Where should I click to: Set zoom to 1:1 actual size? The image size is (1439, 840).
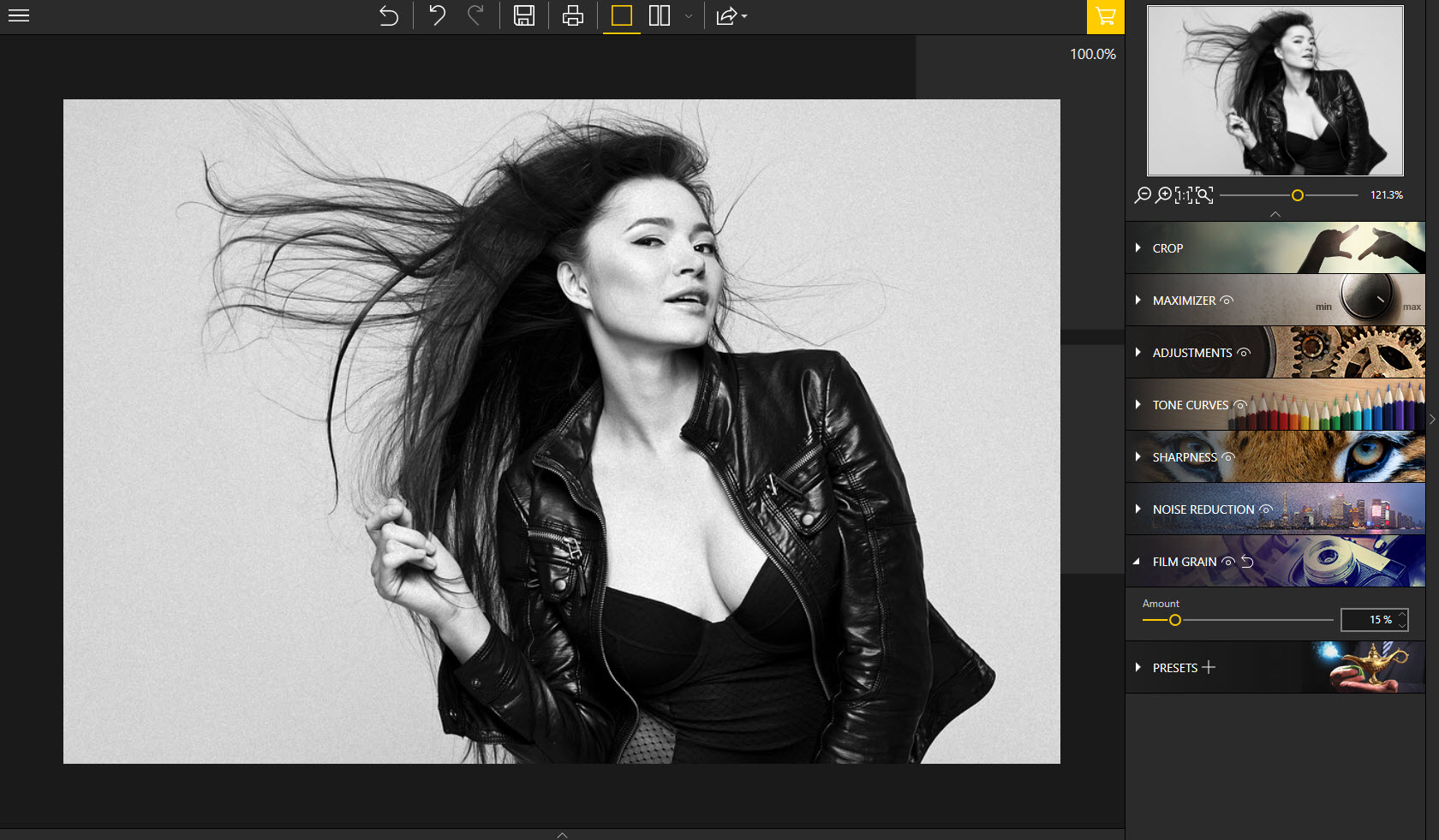click(x=1183, y=195)
